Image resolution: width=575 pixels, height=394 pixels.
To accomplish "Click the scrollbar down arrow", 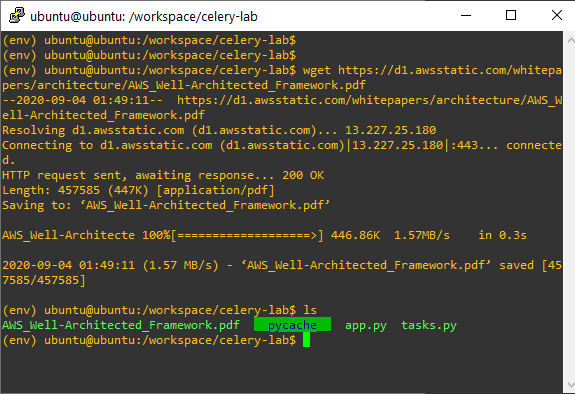I will pos(570,385).
